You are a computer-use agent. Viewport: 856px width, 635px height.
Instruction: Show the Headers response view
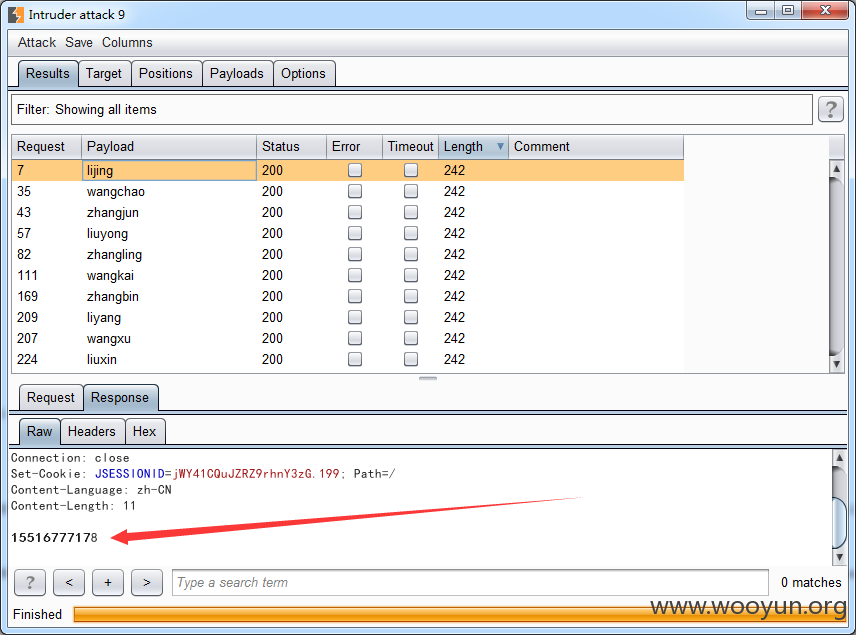[x=92, y=431]
